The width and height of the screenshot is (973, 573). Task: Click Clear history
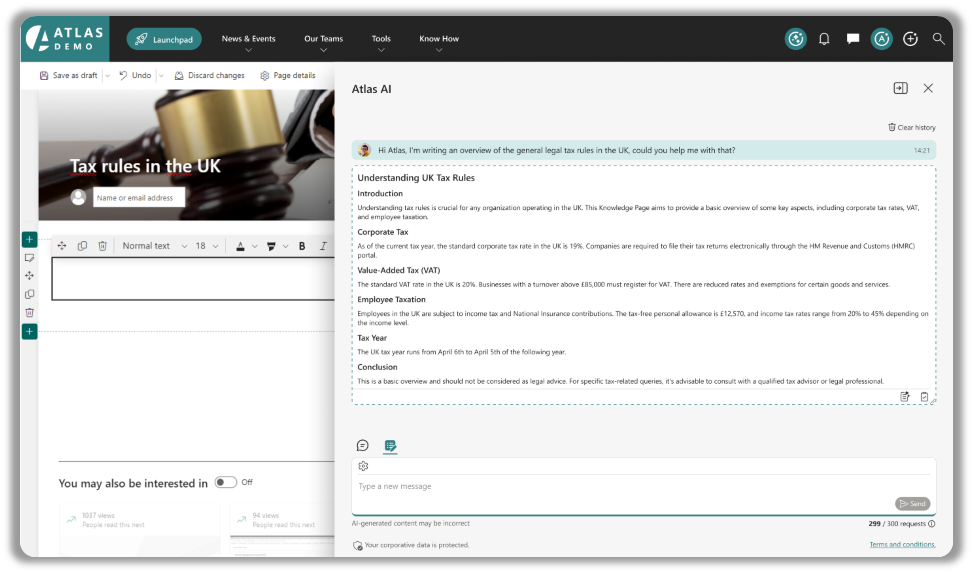(x=912, y=127)
